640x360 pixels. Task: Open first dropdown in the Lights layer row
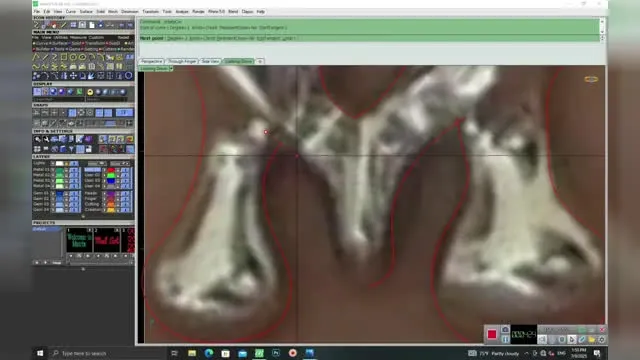click(x=97, y=163)
